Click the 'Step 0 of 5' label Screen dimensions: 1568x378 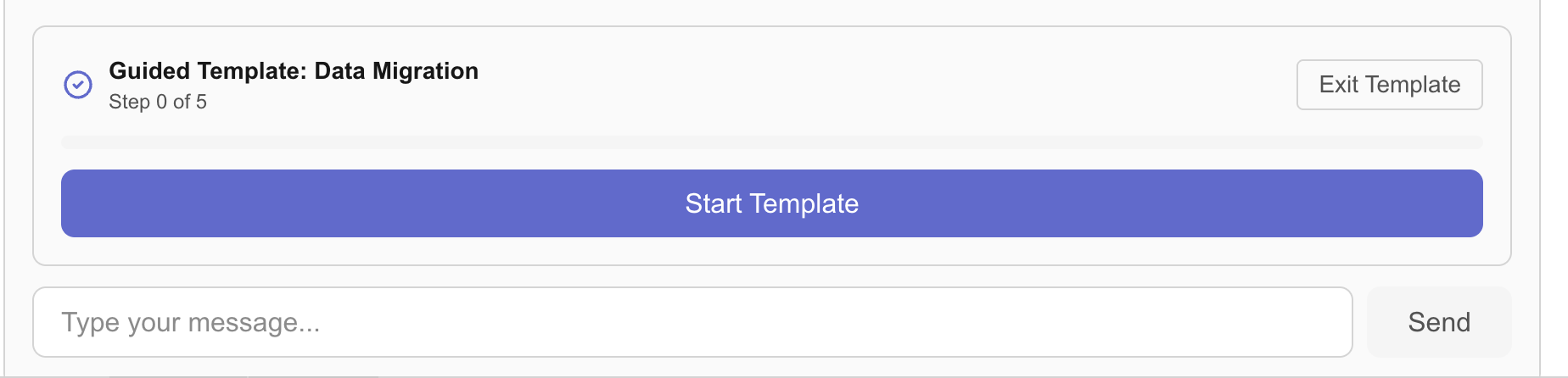pyautogui.click(x=158, y=103)
